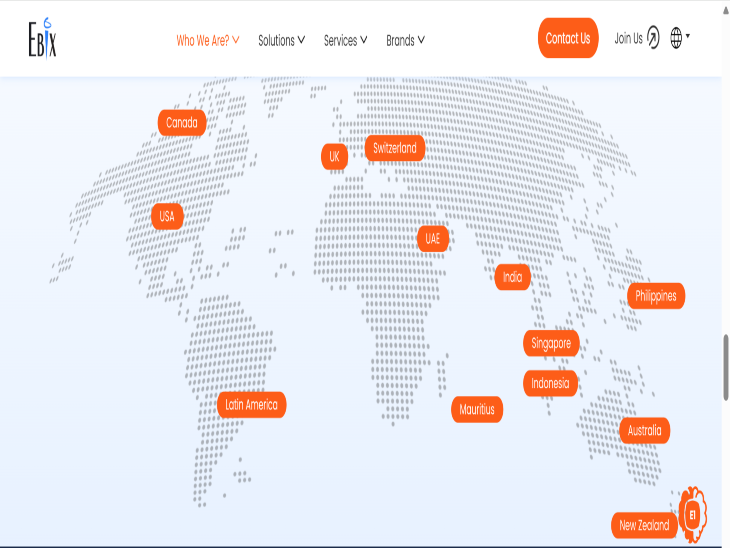Select the Singapore location tag
The width and height of the screenshot is (730, 548).
[x=551, y=343]
